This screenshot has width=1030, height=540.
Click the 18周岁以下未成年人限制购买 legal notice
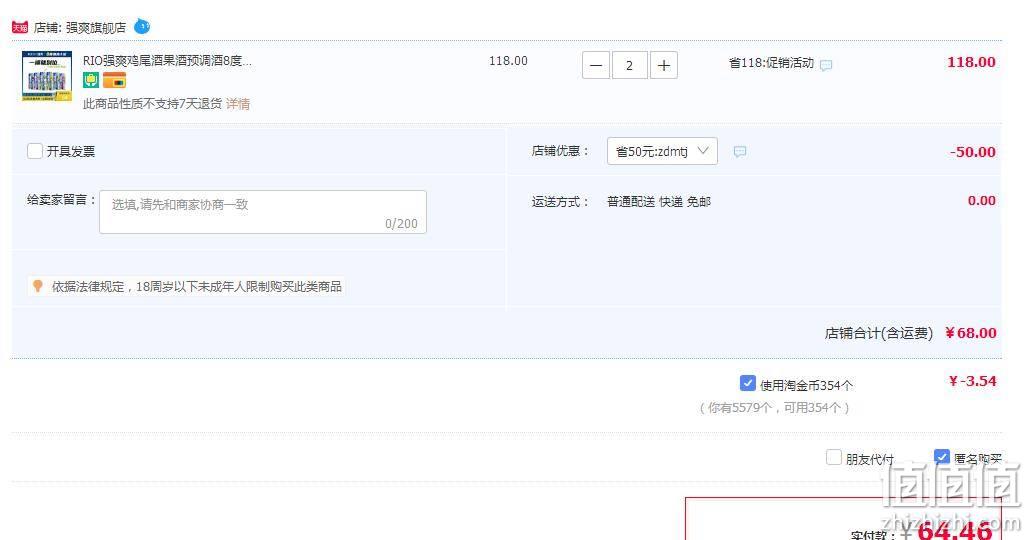tap(197, 286)
